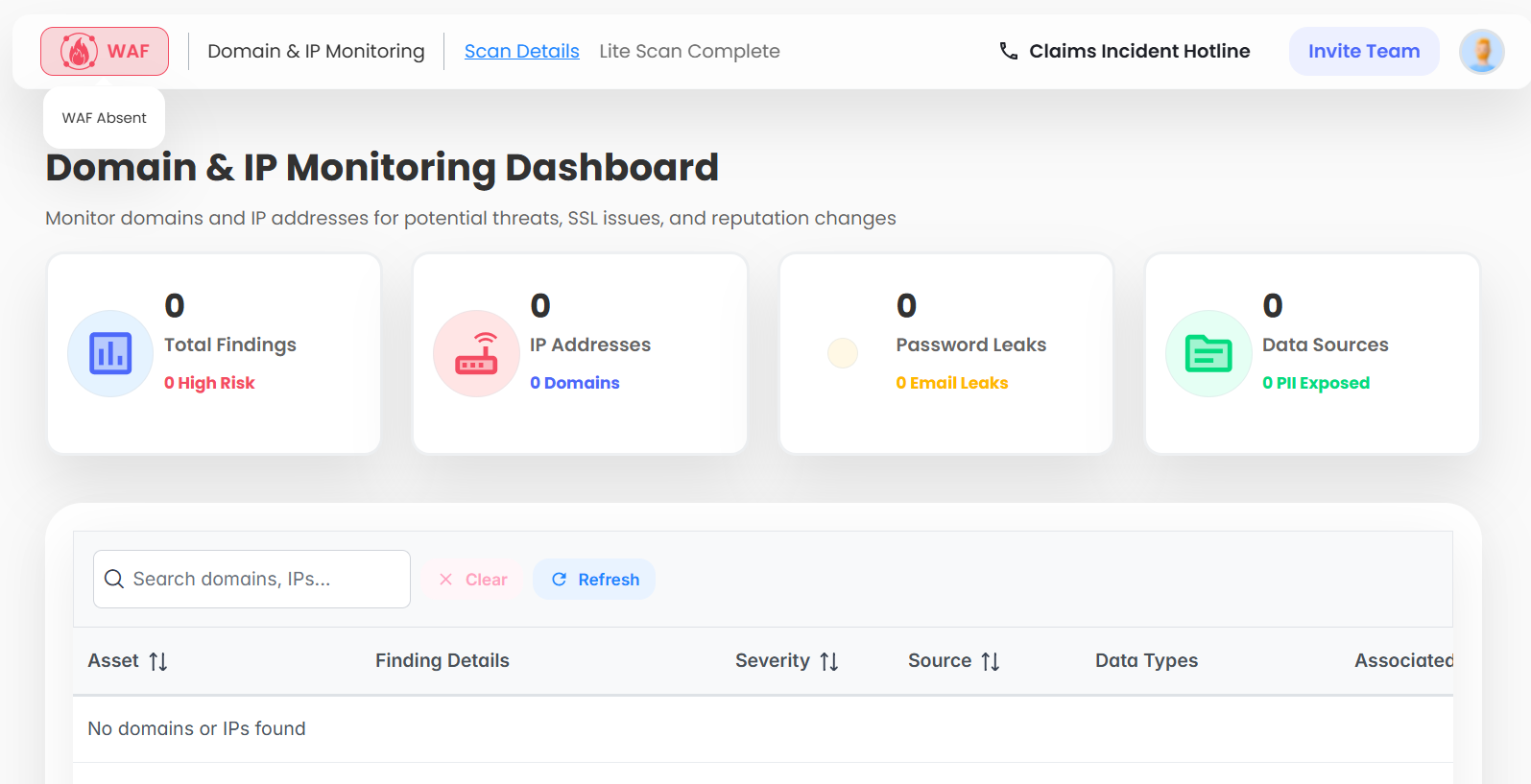
Task: Click the Total Findings bar chart icon
Action: (x=110, y=353)
